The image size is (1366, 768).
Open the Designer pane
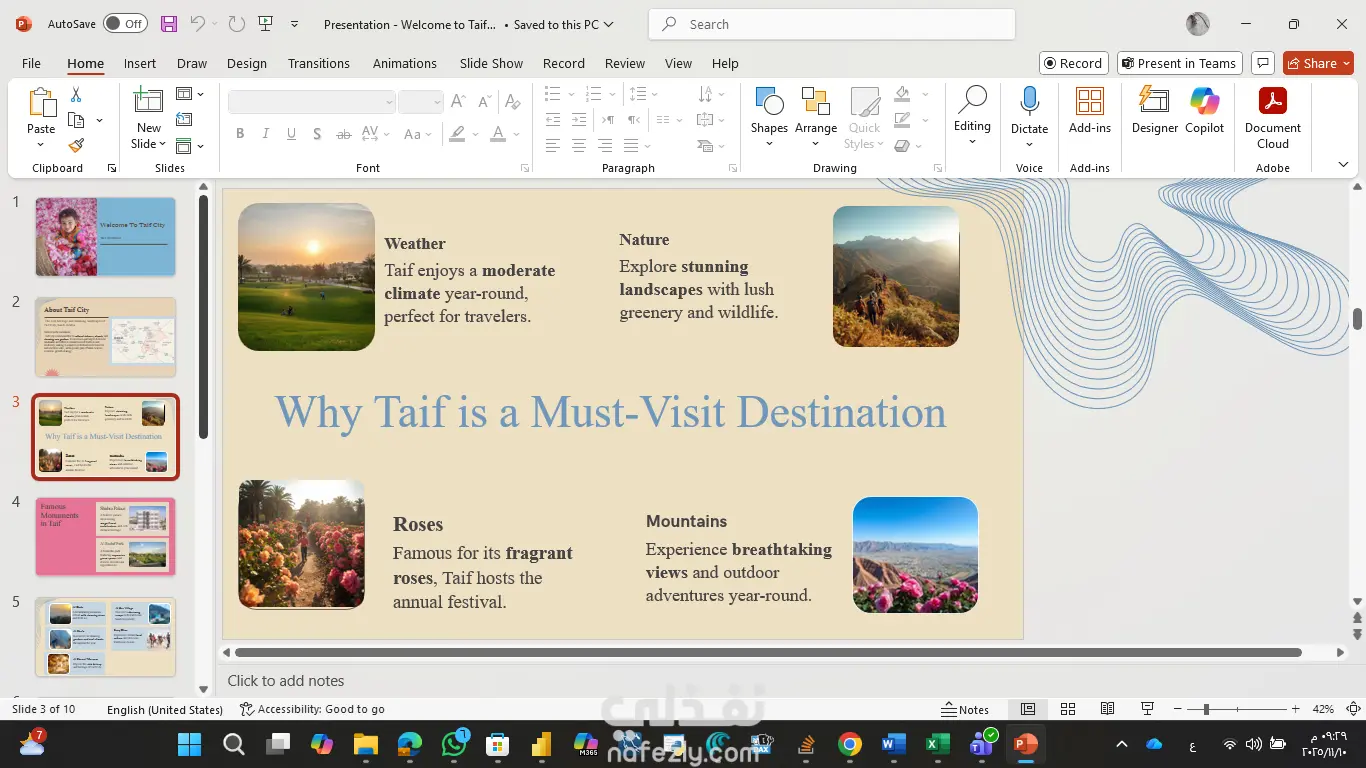click(1154, 110)
